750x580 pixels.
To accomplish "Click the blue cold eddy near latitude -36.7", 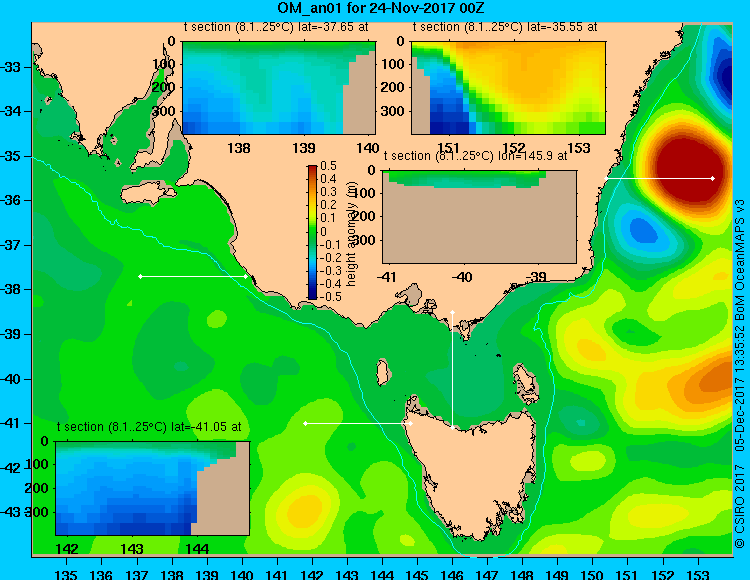I will 644,231.
